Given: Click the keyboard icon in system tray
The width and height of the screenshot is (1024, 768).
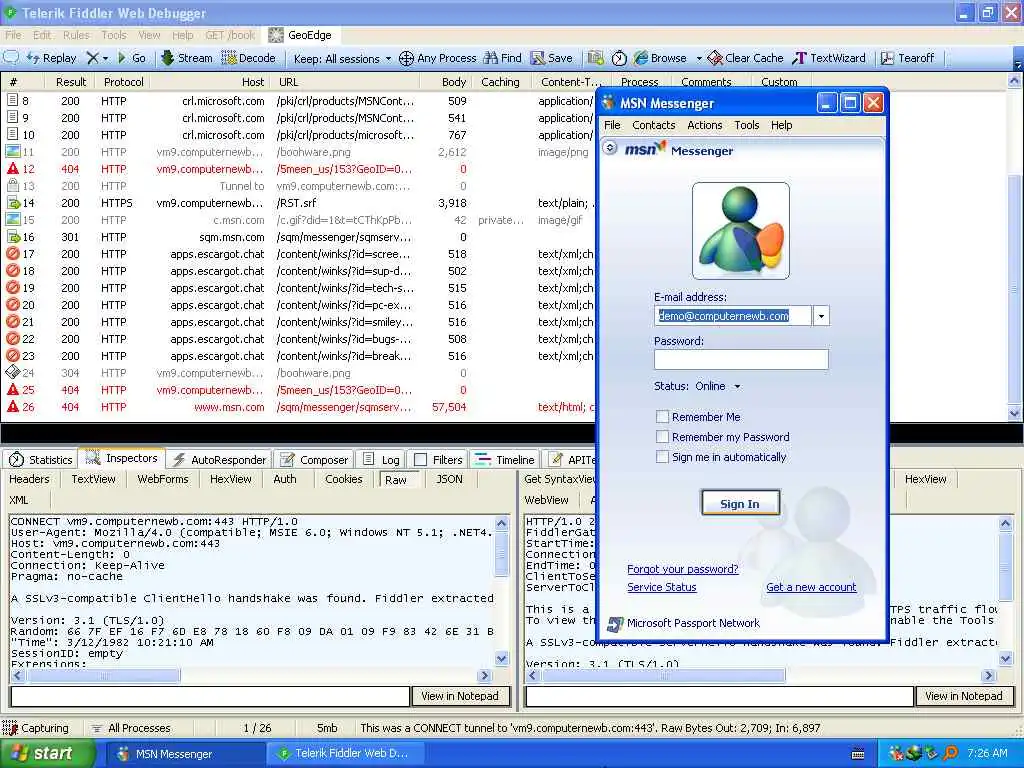Looking at the screenshot, I should [858, 754].
